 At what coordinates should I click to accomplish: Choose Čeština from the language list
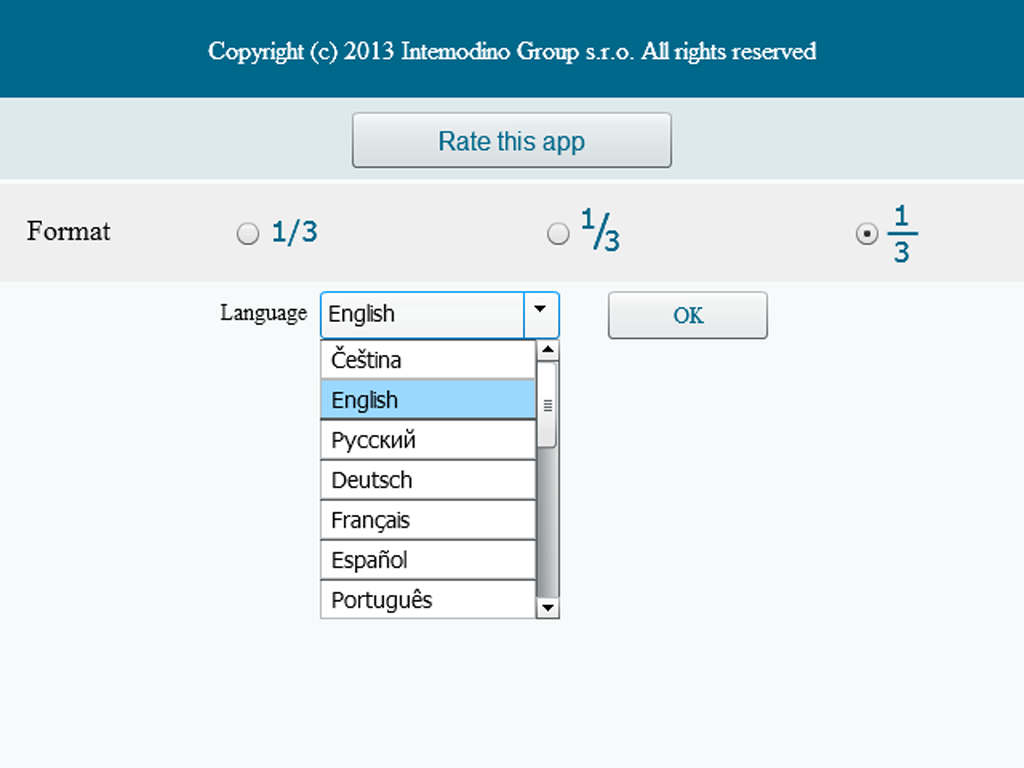(428, 360)
